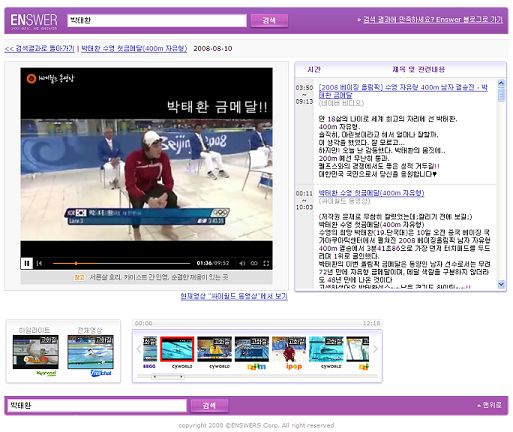The height and width of the screenshot is (432, 513).
Task: Go back to search results link
Action: coord(39,49)
